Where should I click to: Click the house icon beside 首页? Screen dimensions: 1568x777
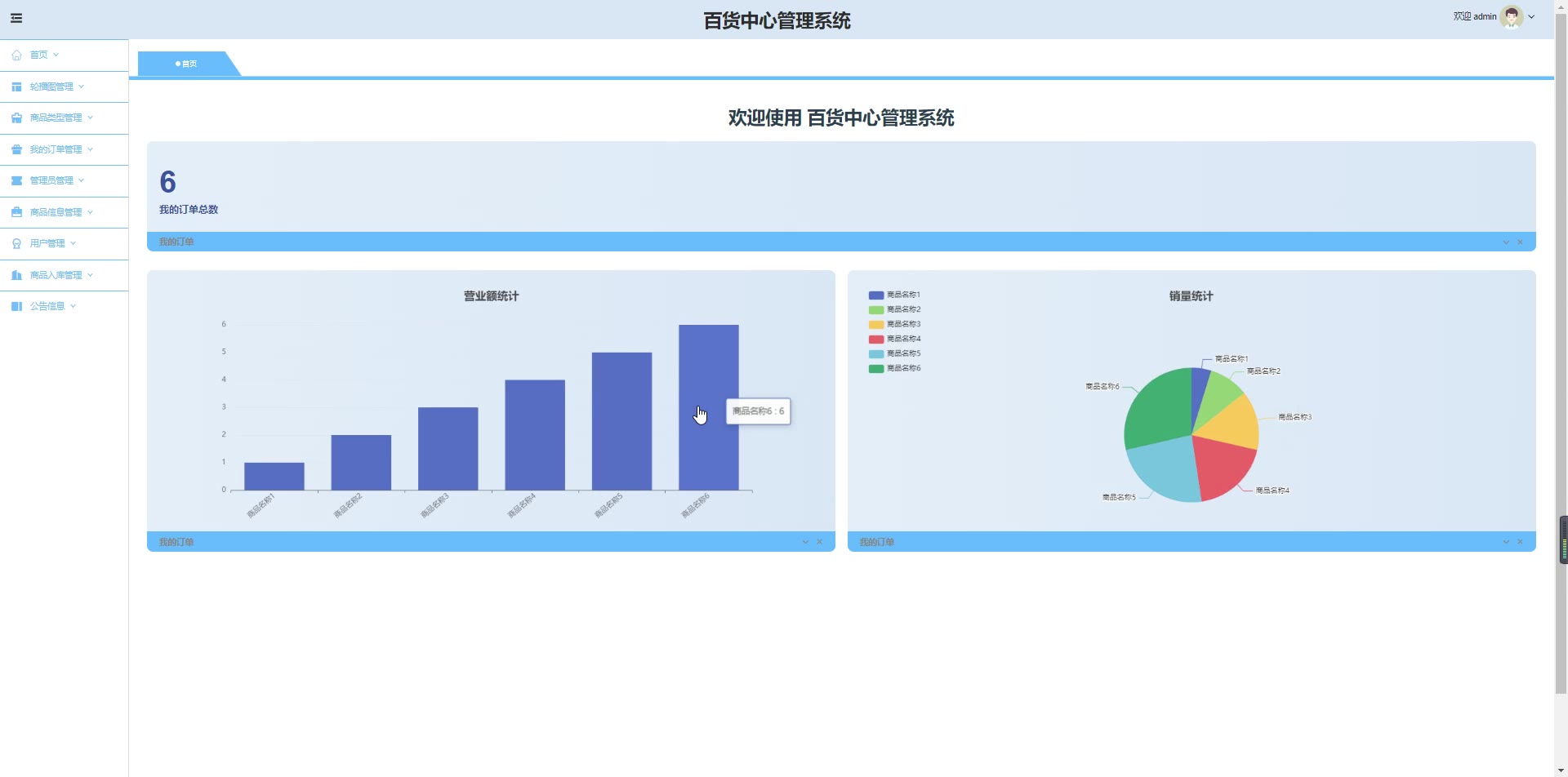[x=16, y=55]
